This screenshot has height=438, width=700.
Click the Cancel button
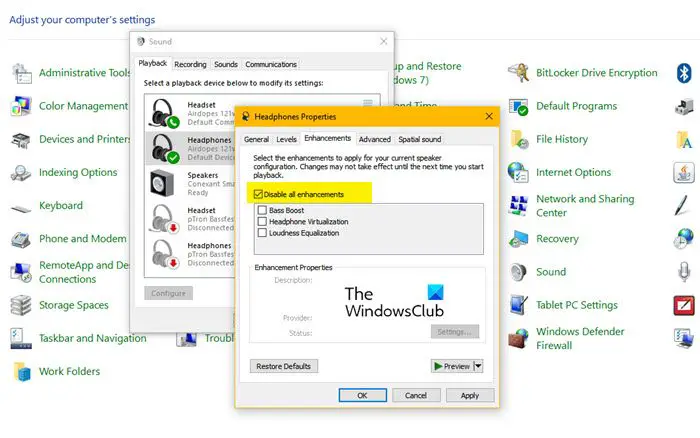[416, 396]
